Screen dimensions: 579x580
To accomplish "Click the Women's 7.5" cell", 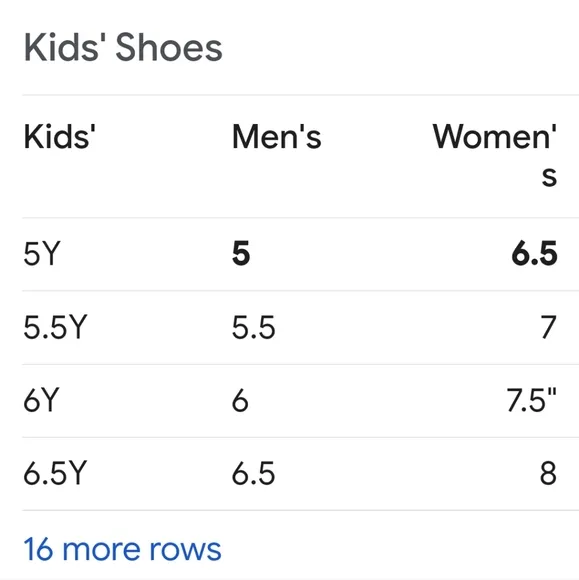I will point(531,400).
